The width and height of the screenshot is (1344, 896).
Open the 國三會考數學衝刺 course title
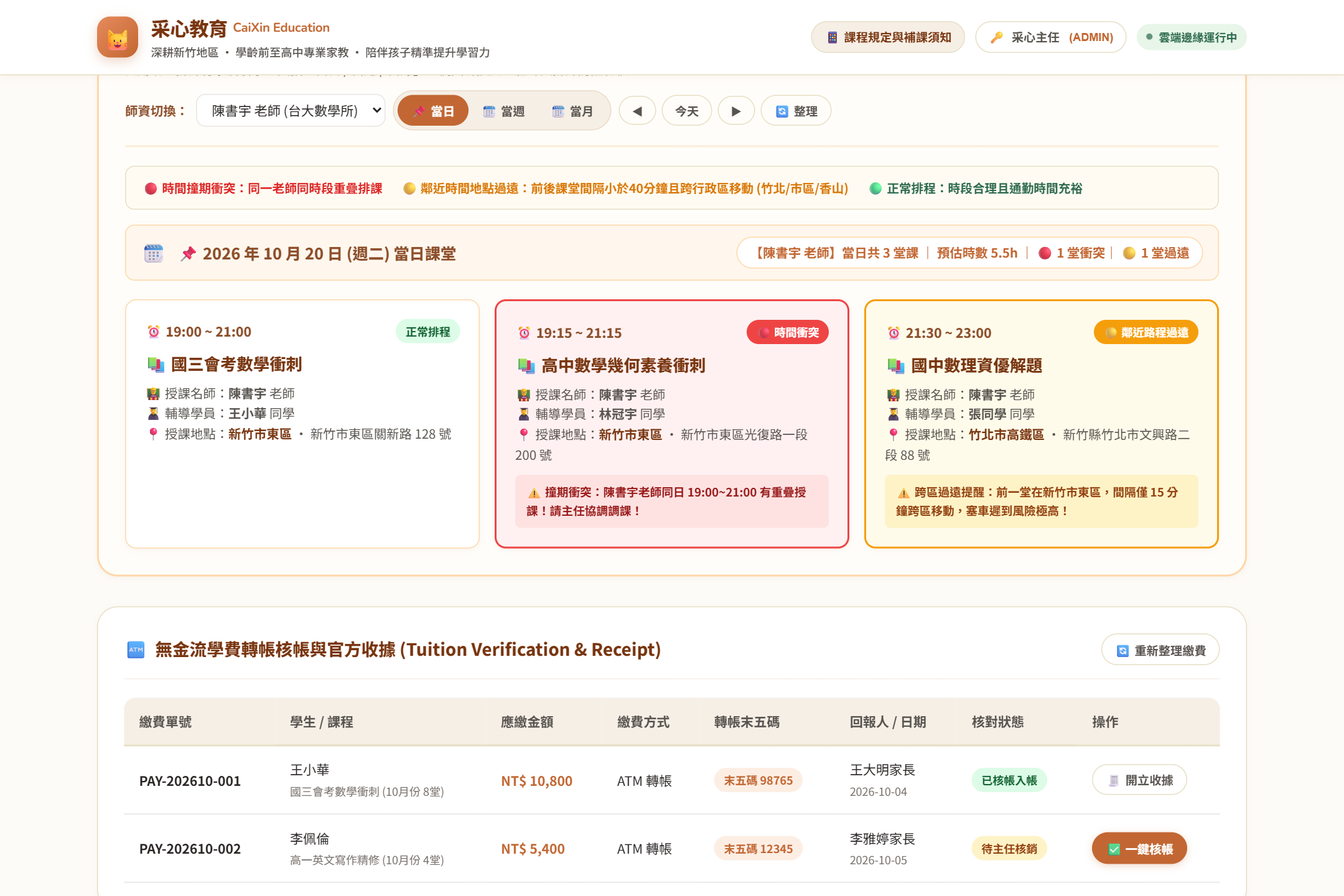click(x=236, y=364)
